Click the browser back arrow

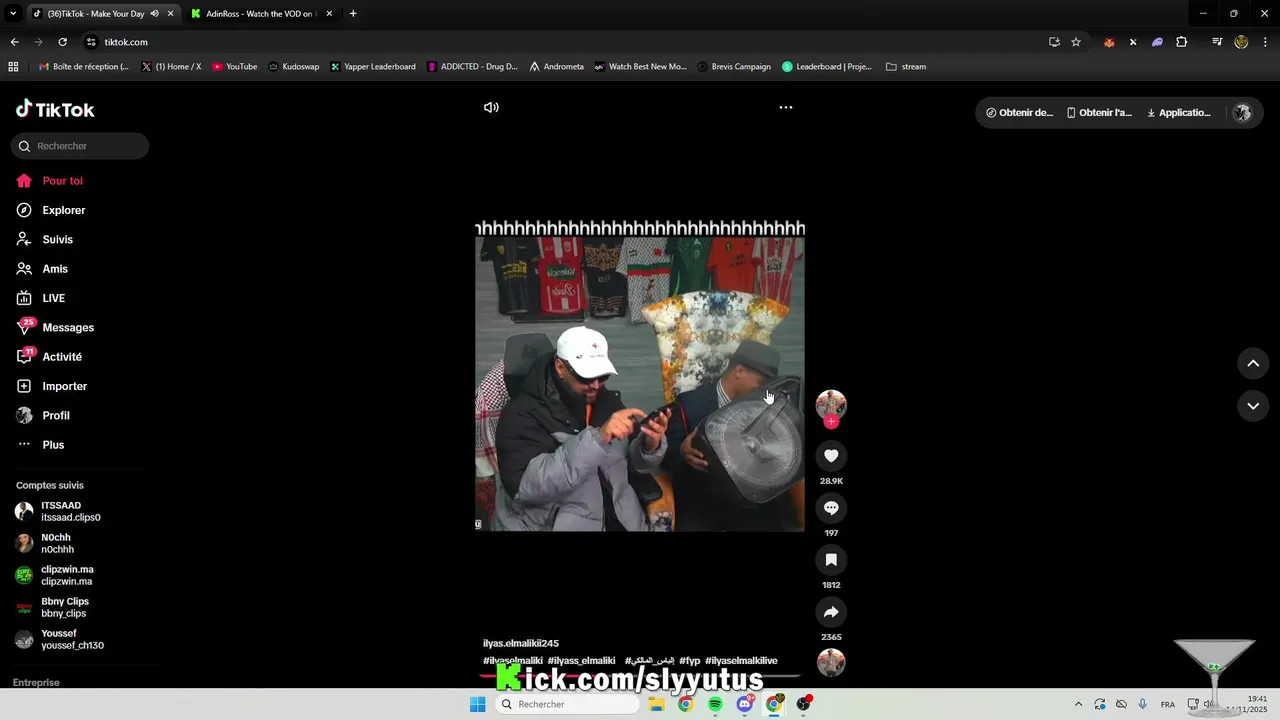[x=14, y=42]
